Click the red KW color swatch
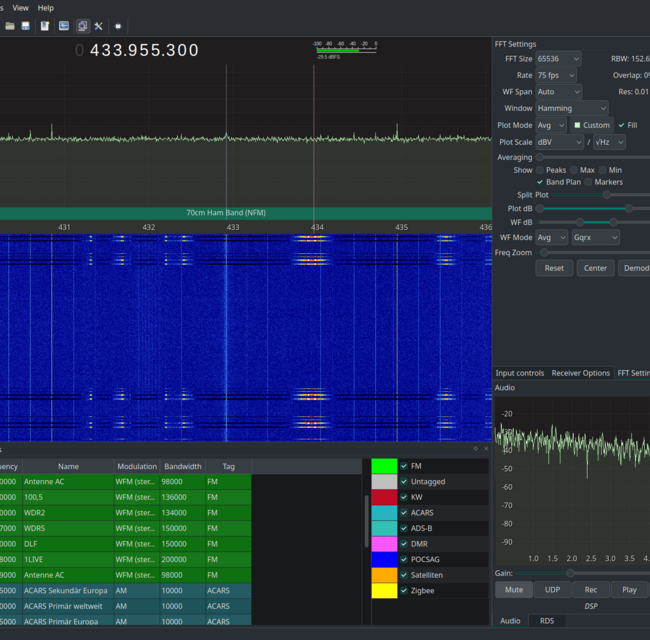The image size is (650, 640). click(x=384, y=497)
